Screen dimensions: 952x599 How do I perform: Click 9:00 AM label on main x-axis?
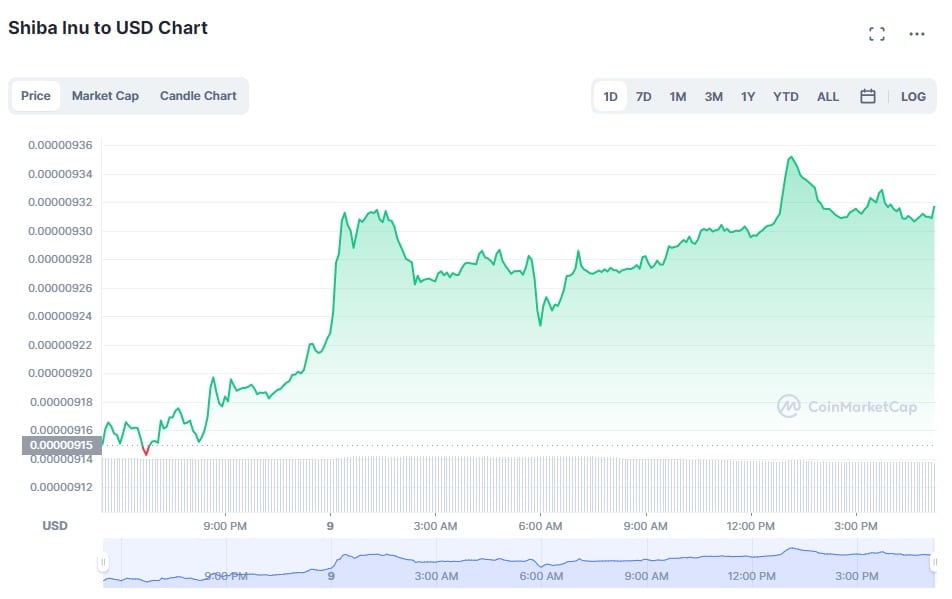645,526
